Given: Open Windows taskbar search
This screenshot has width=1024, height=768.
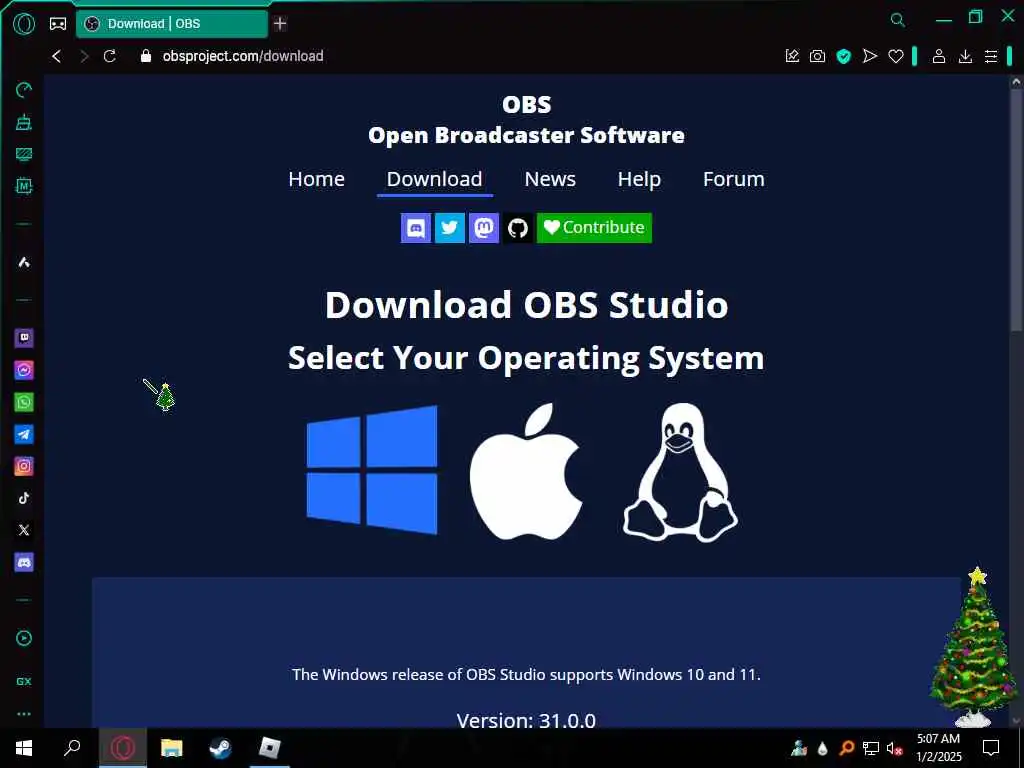Looking at the screenshot, I should pos(72,748).
